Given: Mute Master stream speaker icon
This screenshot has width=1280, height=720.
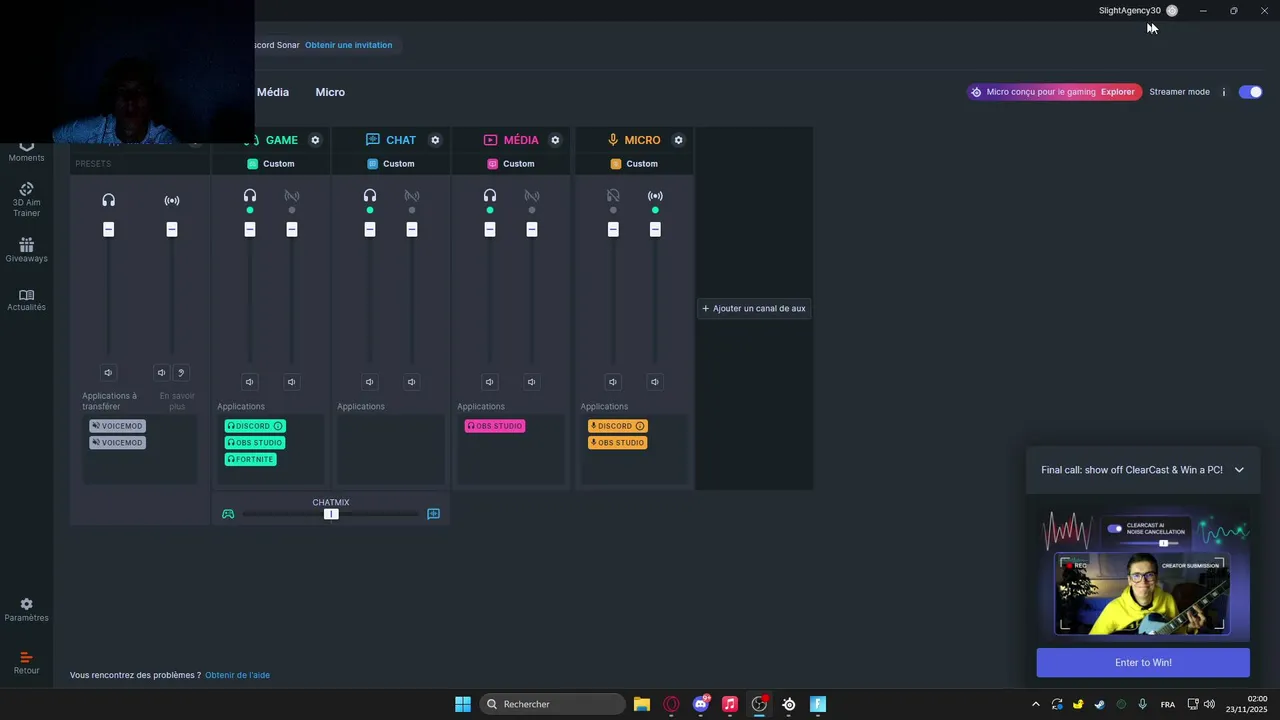Looking at the screenshot, I should (x=162, y=373).
